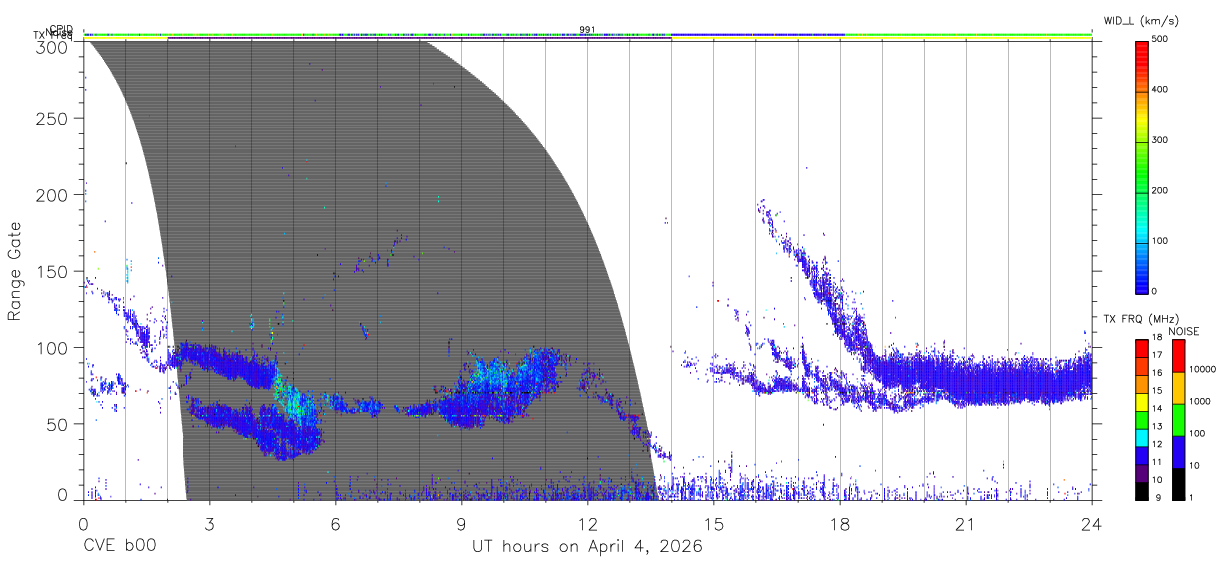Click the range gate axis tick '150'

(x=53, y=272)
